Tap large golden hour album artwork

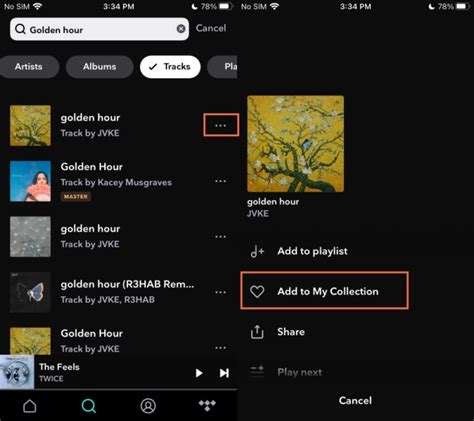point(295,144)
